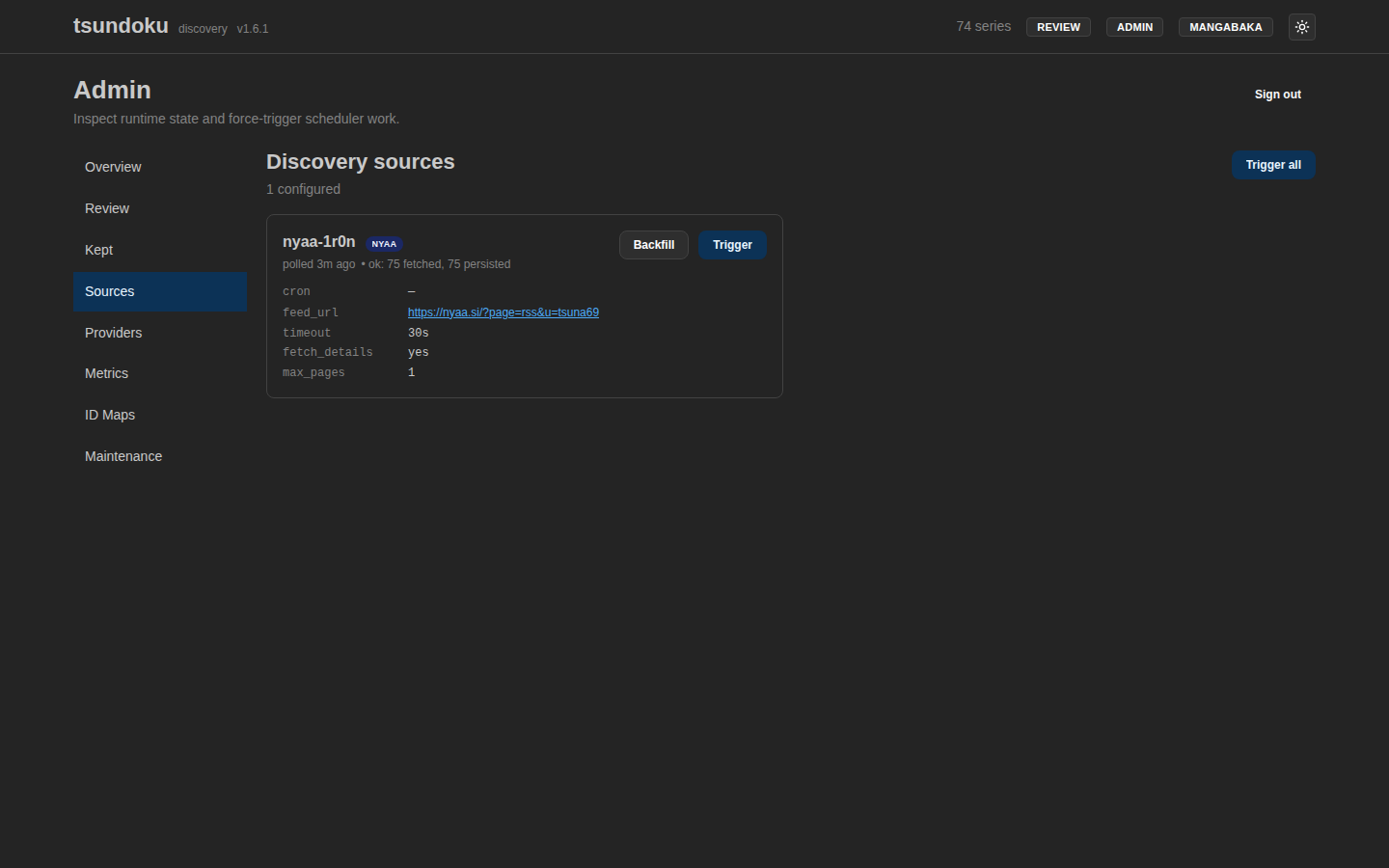Viewport: 1389px width, 868px height.
Task: Click the version label v1.6.1
Action: click(x=253, y=29)
